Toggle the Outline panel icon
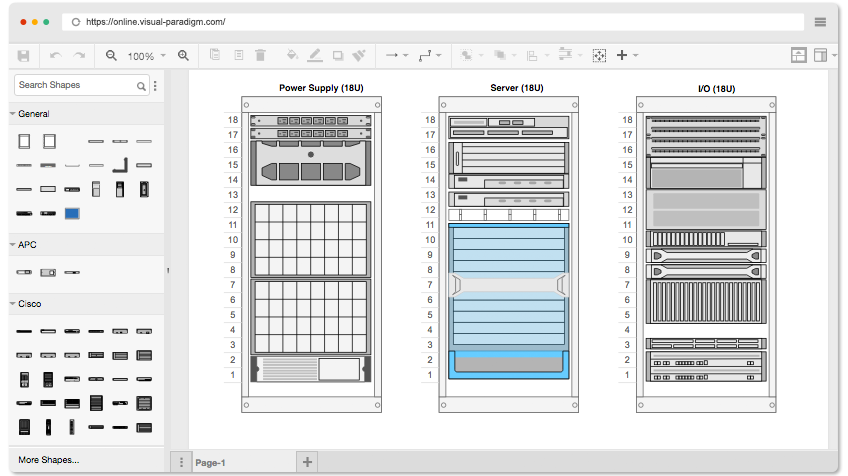848x476 pixels. pyautogui.click(x=798, y=55)
